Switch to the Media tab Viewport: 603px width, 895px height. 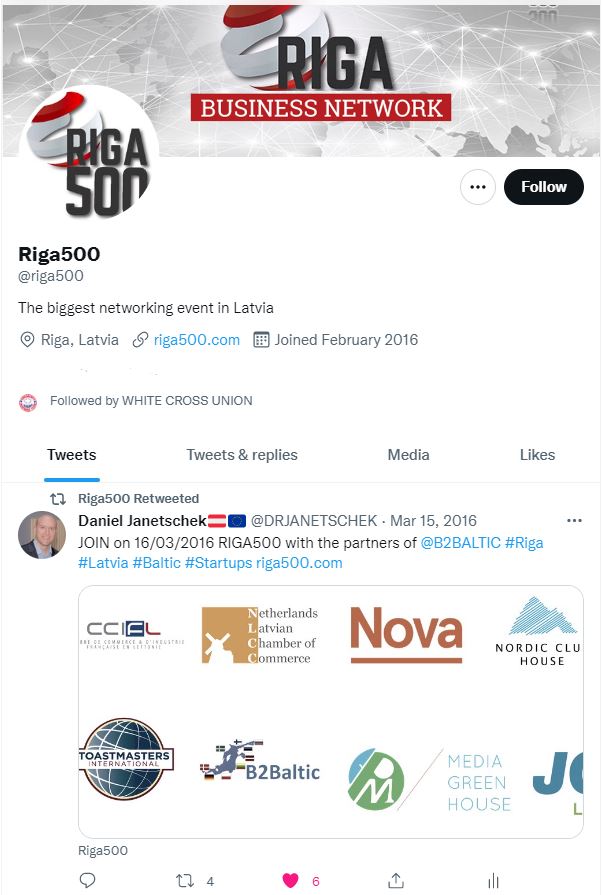click(x=408, y=455)
